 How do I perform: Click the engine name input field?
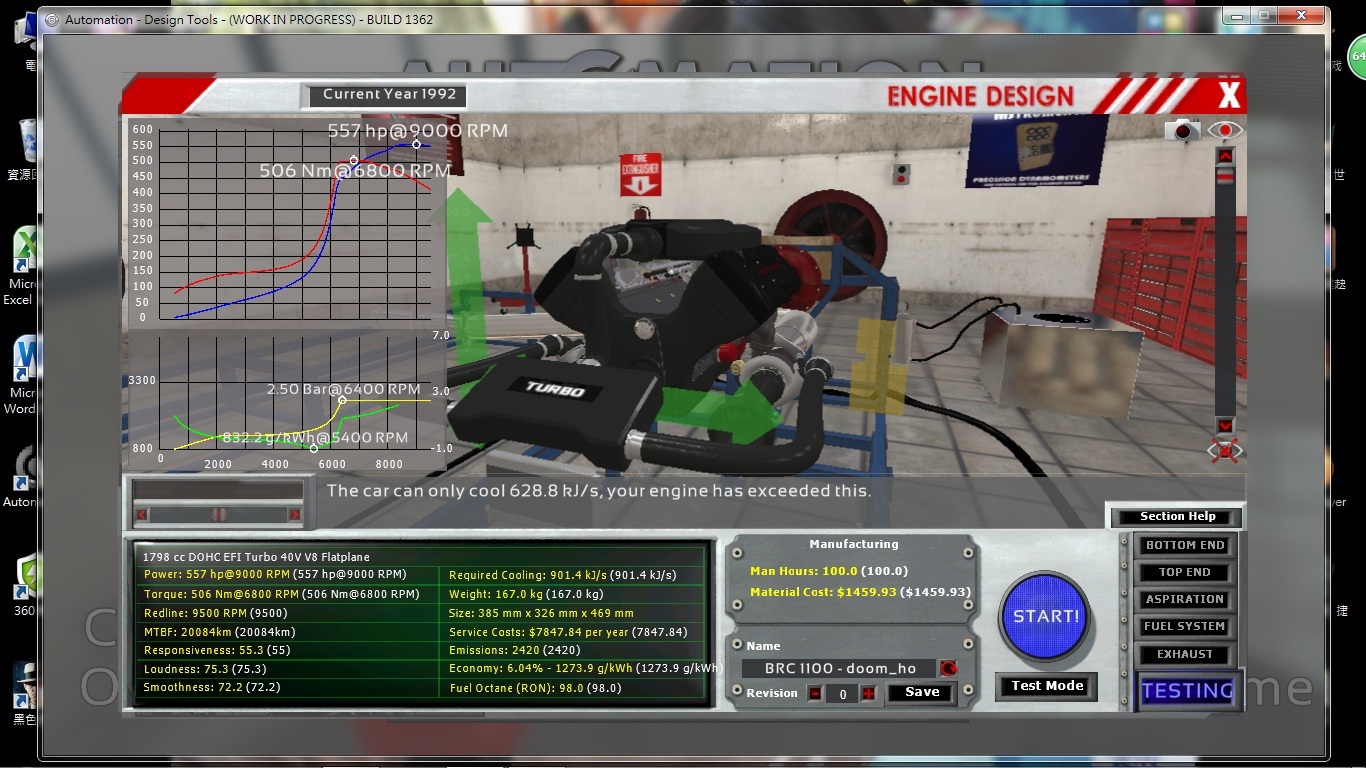(x=838, y=668)
